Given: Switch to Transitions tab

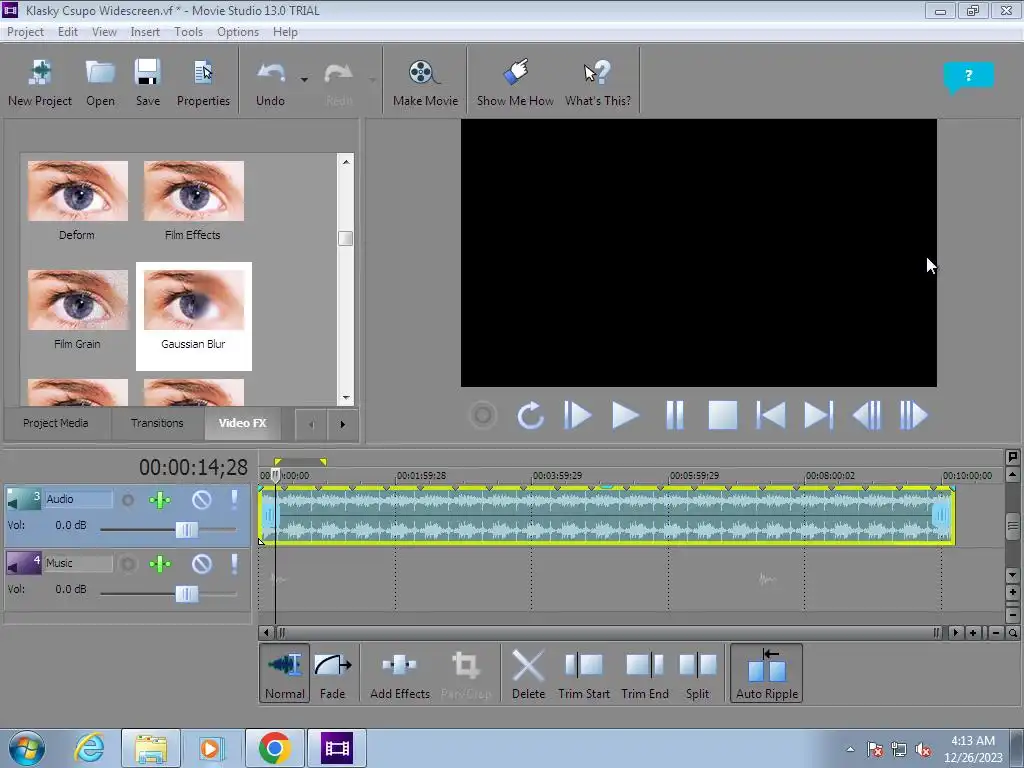Looking at the screenshot, I should click(x=157, y=423).
